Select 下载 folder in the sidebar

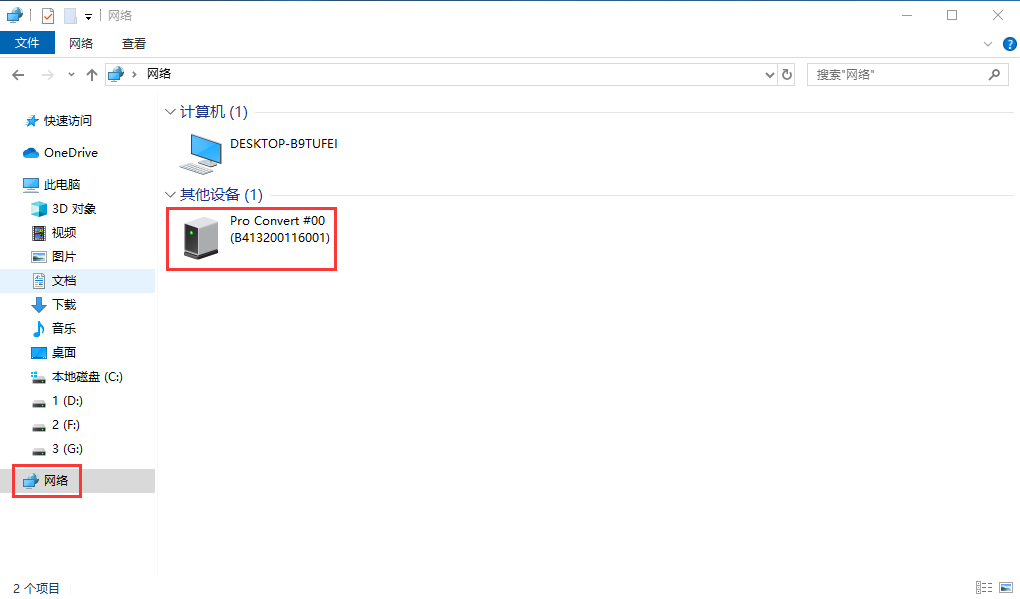(64, 305)
